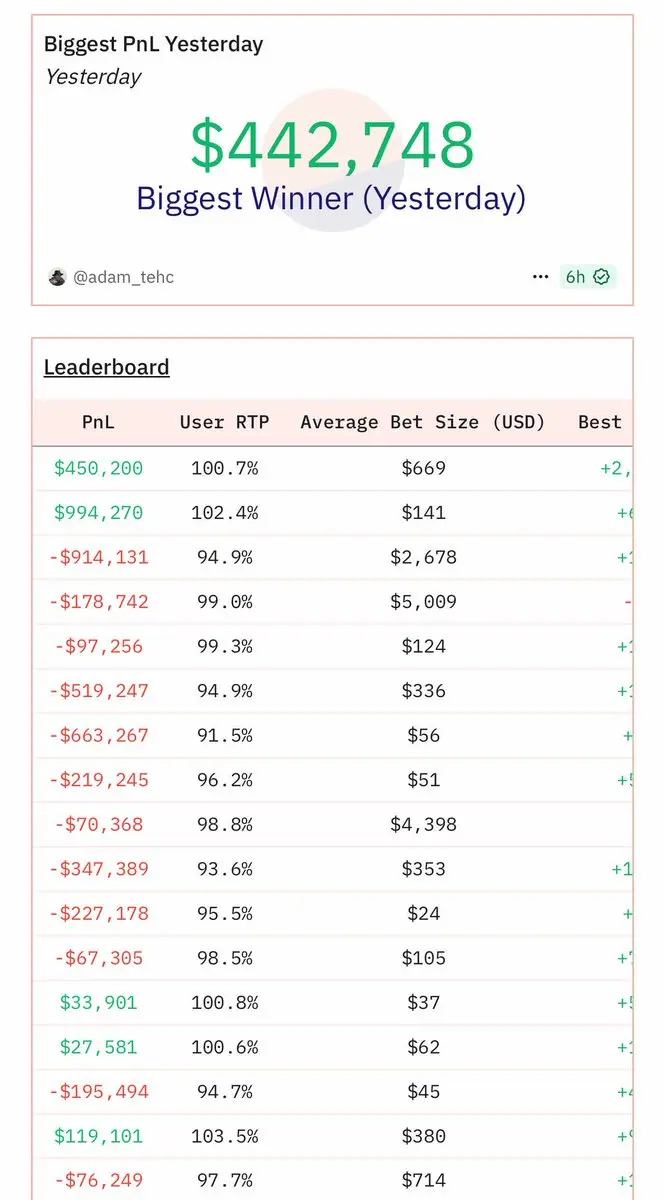Click the $442,748 biggest winner value
This screenshot has height=1200, width=665.
tap(332, 144)
